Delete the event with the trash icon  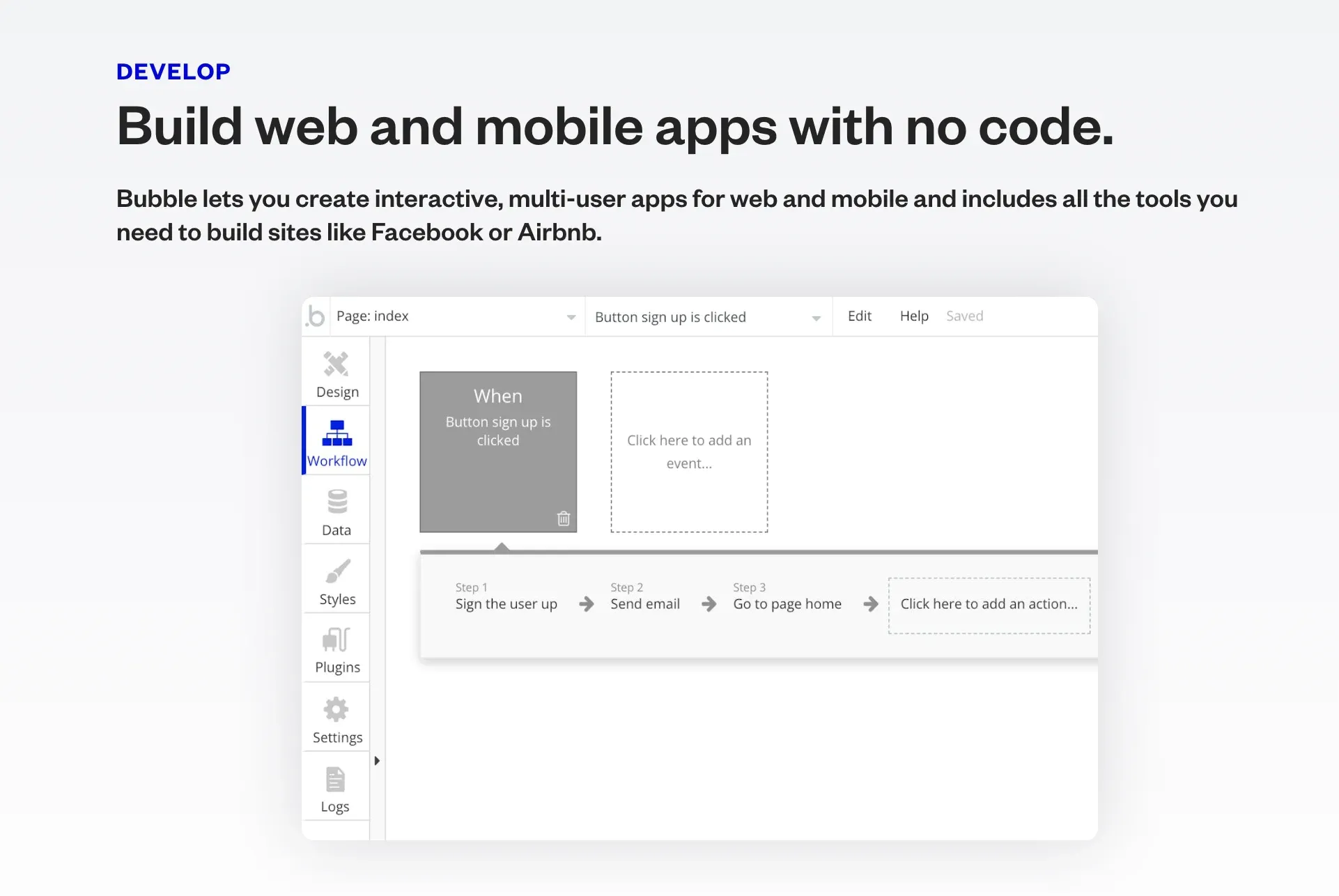point(564,518)
